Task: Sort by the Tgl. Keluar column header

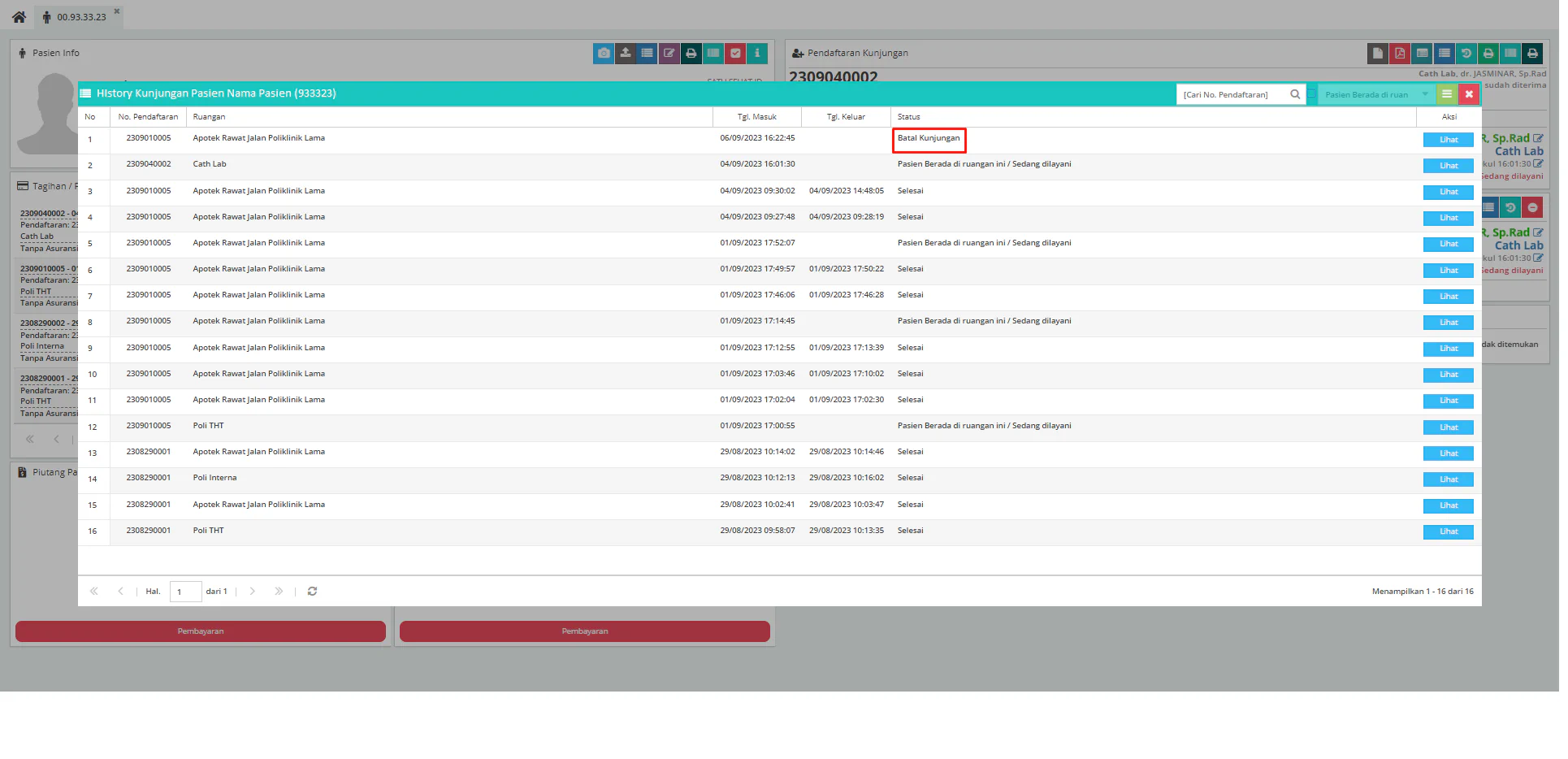Action: click(846, 117)
